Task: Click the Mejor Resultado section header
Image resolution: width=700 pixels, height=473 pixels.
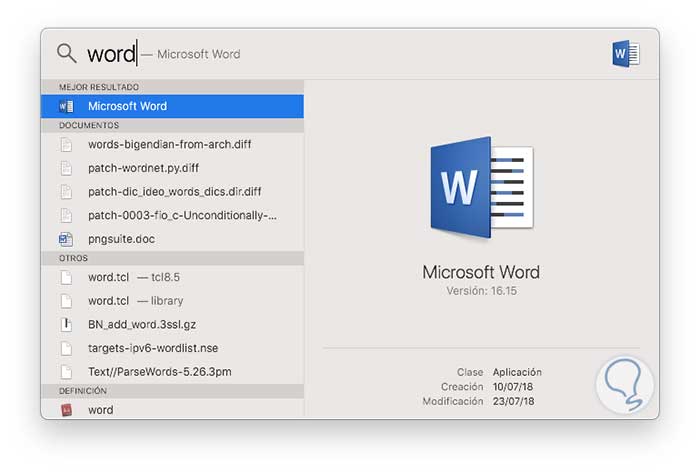Action: pyautogui.click(x=172, y=87)
